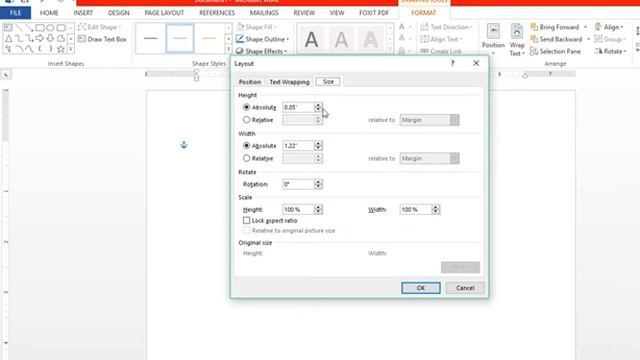
Task: Open the FILE tab
Action: tap(15, 13)
